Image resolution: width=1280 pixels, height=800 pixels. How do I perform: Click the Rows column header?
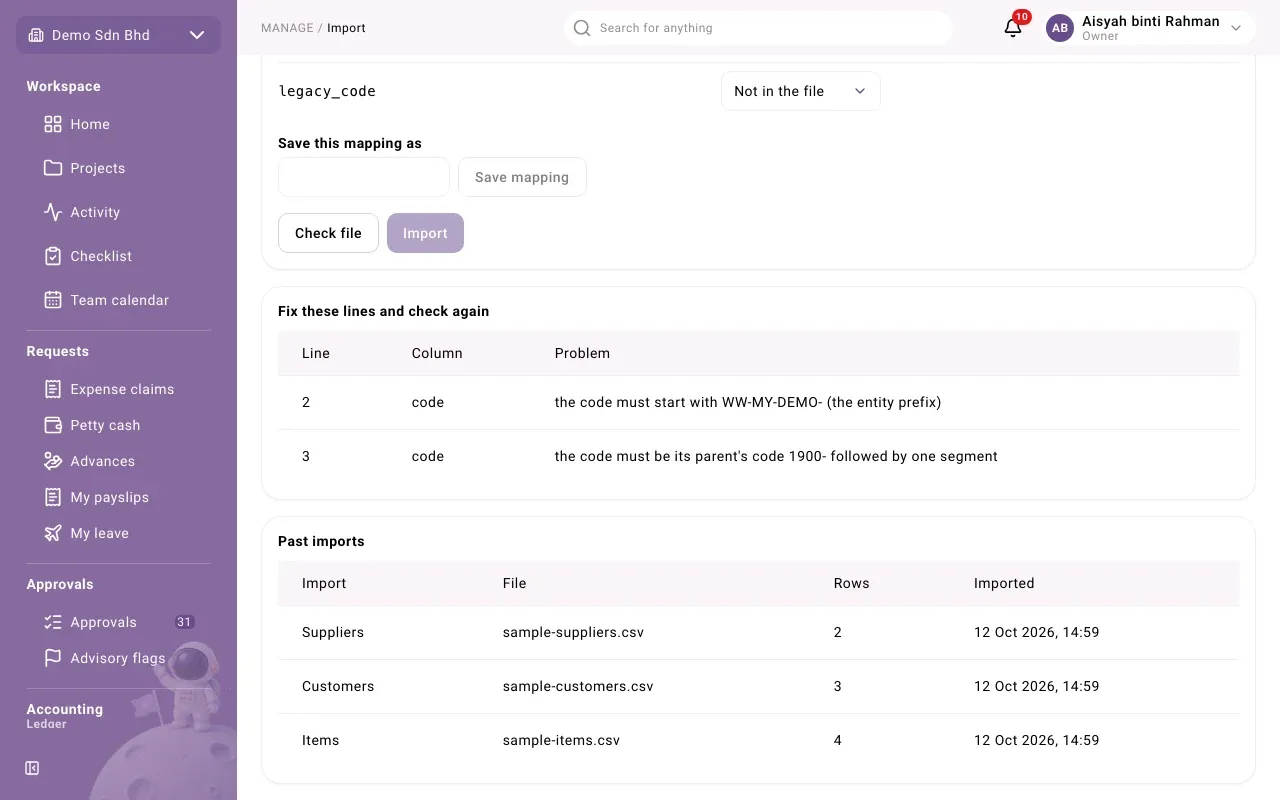(851, 583)
